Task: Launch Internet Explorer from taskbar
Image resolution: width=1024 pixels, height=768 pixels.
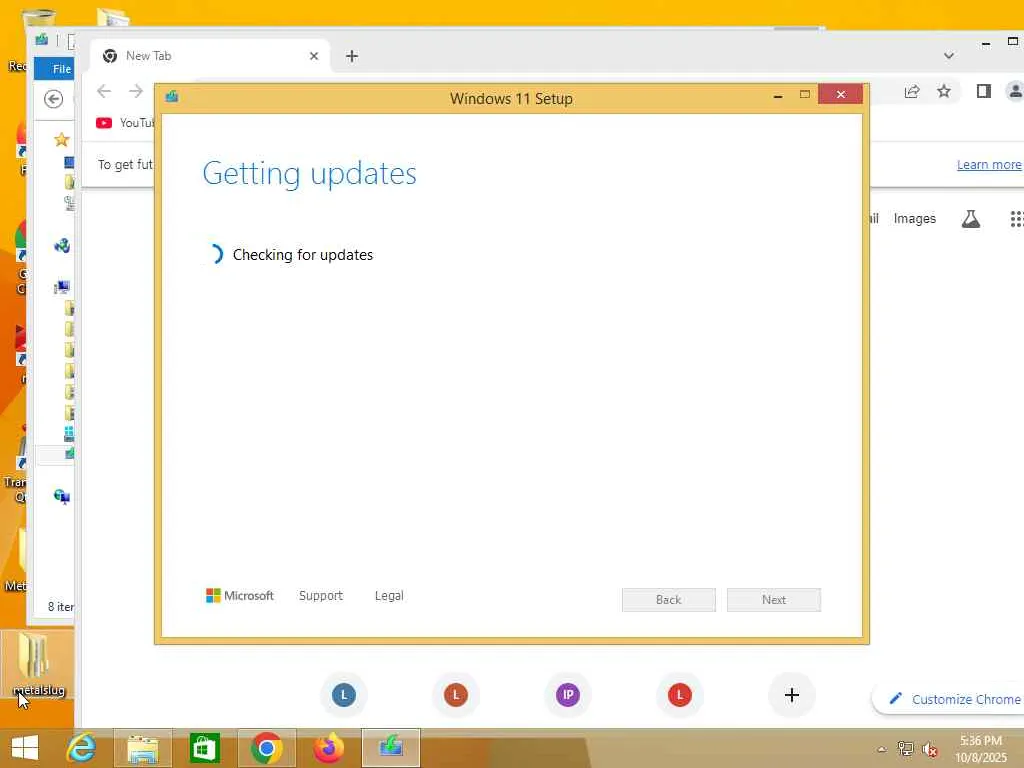Action: click(81, 748)
